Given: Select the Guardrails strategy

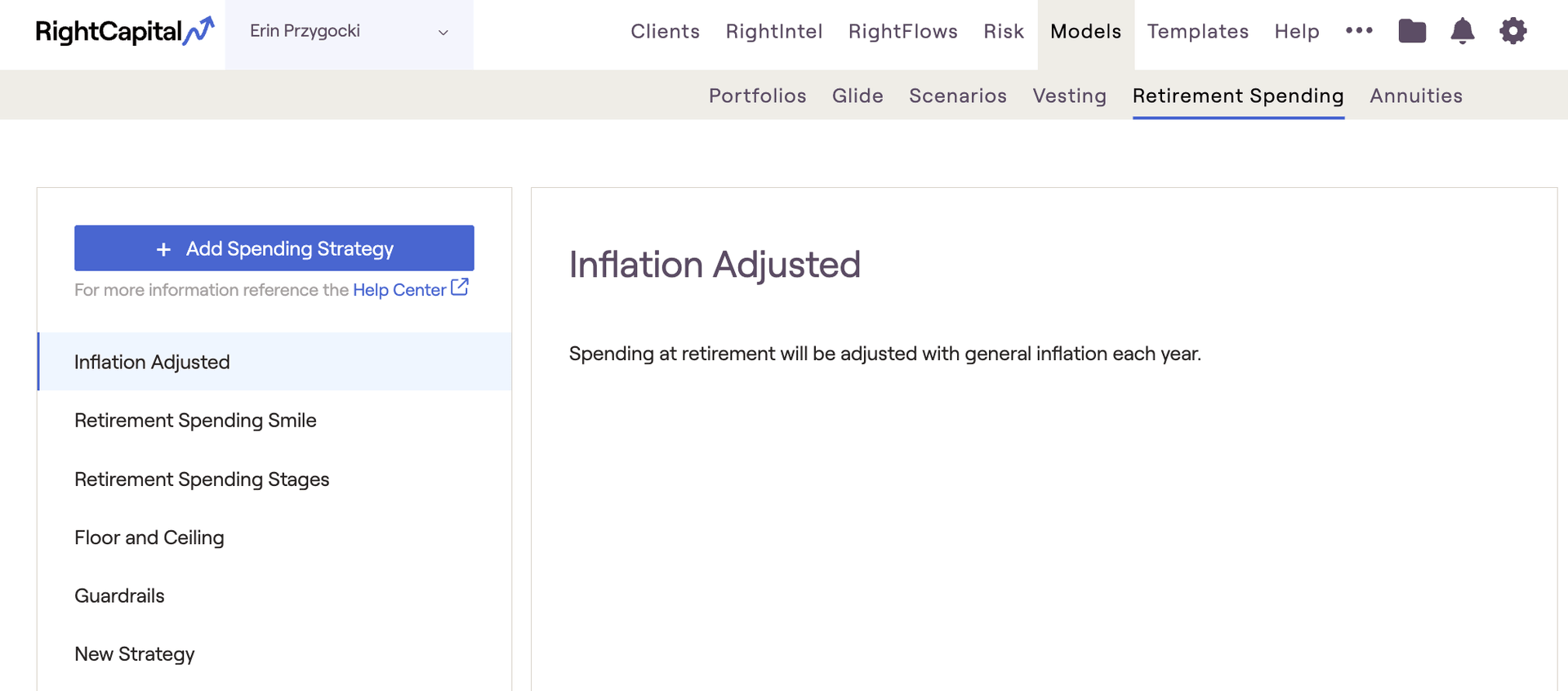Looking at the screenshot, I should [x=119, y=596].
